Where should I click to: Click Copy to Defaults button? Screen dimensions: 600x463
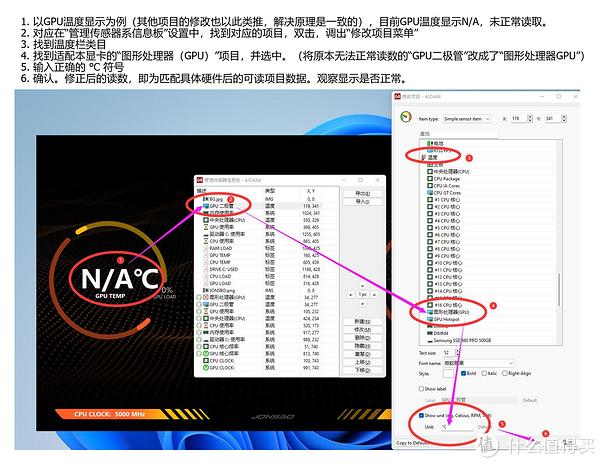(x=413, y=443)
